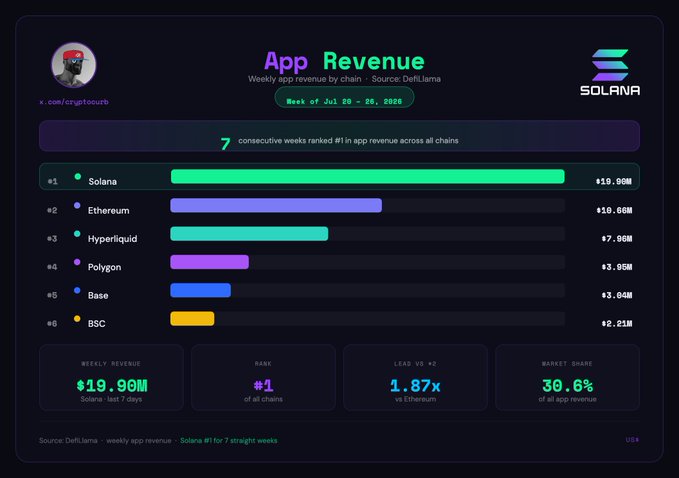Open the Market Share 30.6% card
This screenshot has width=679, height=478.
567,378
